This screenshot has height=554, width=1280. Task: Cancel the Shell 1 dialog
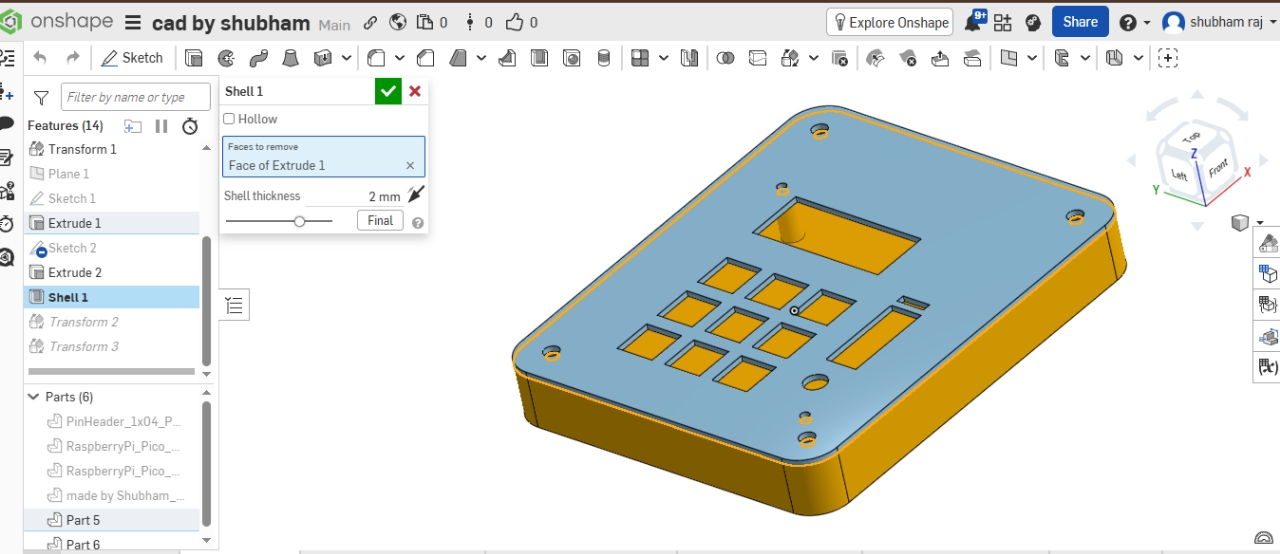(415, 91)
